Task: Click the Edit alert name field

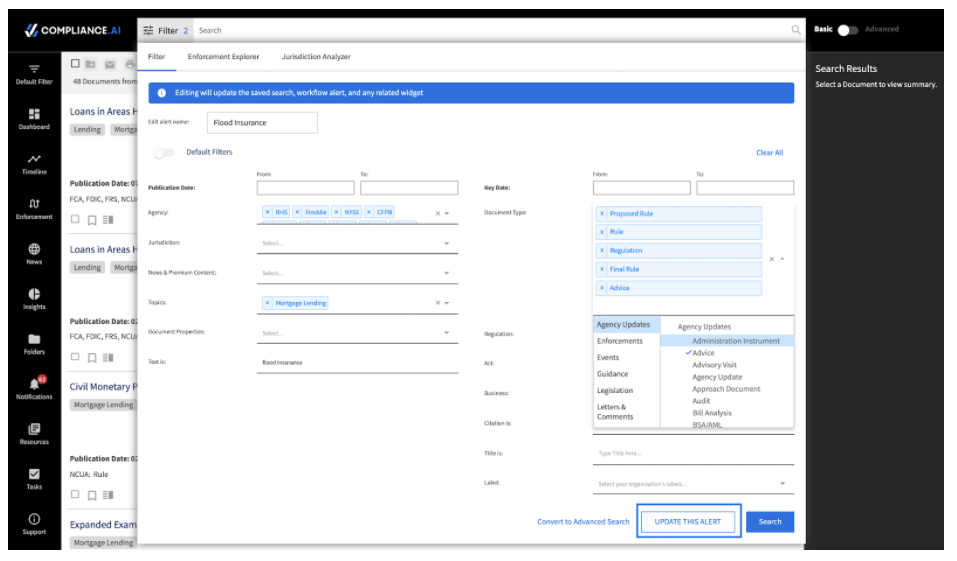Action: click(262, 122)
